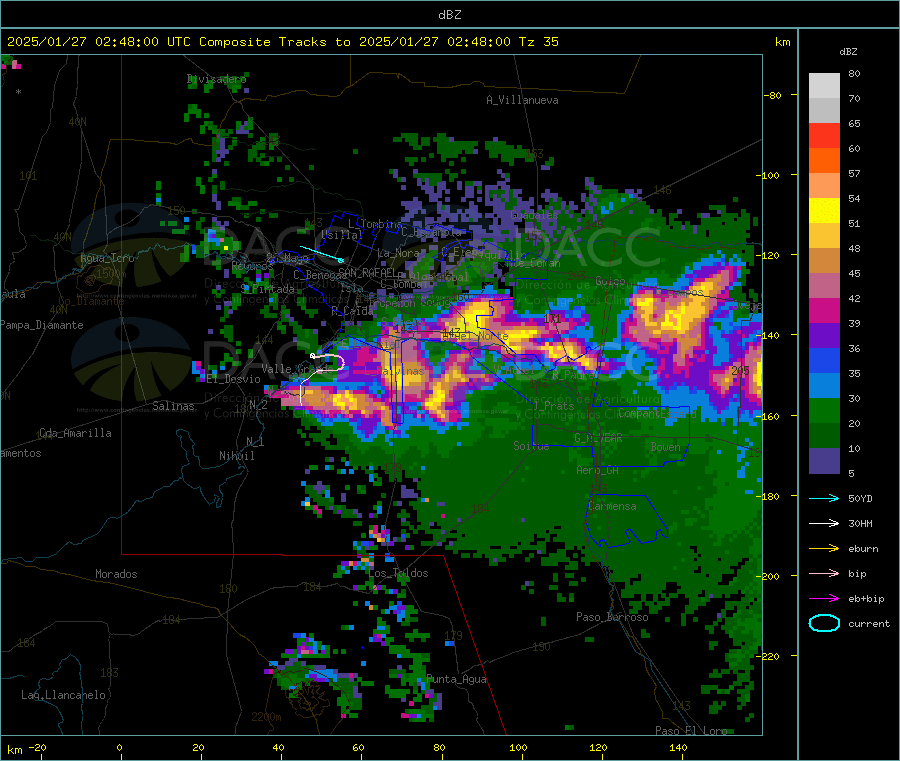This screenshot has width=900, height=761.
Task: Click the 'Cda_Amarilla' map label
Action: [x=75, y=433]
